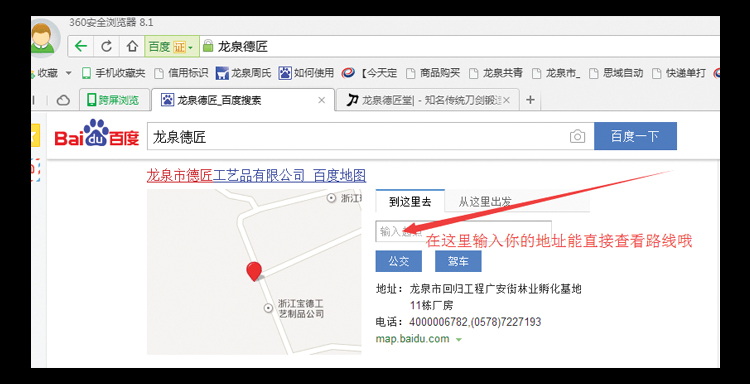Select the 到这里去 tab
Image resolution: width=750 pixels, height=384 pixels.
410,201
